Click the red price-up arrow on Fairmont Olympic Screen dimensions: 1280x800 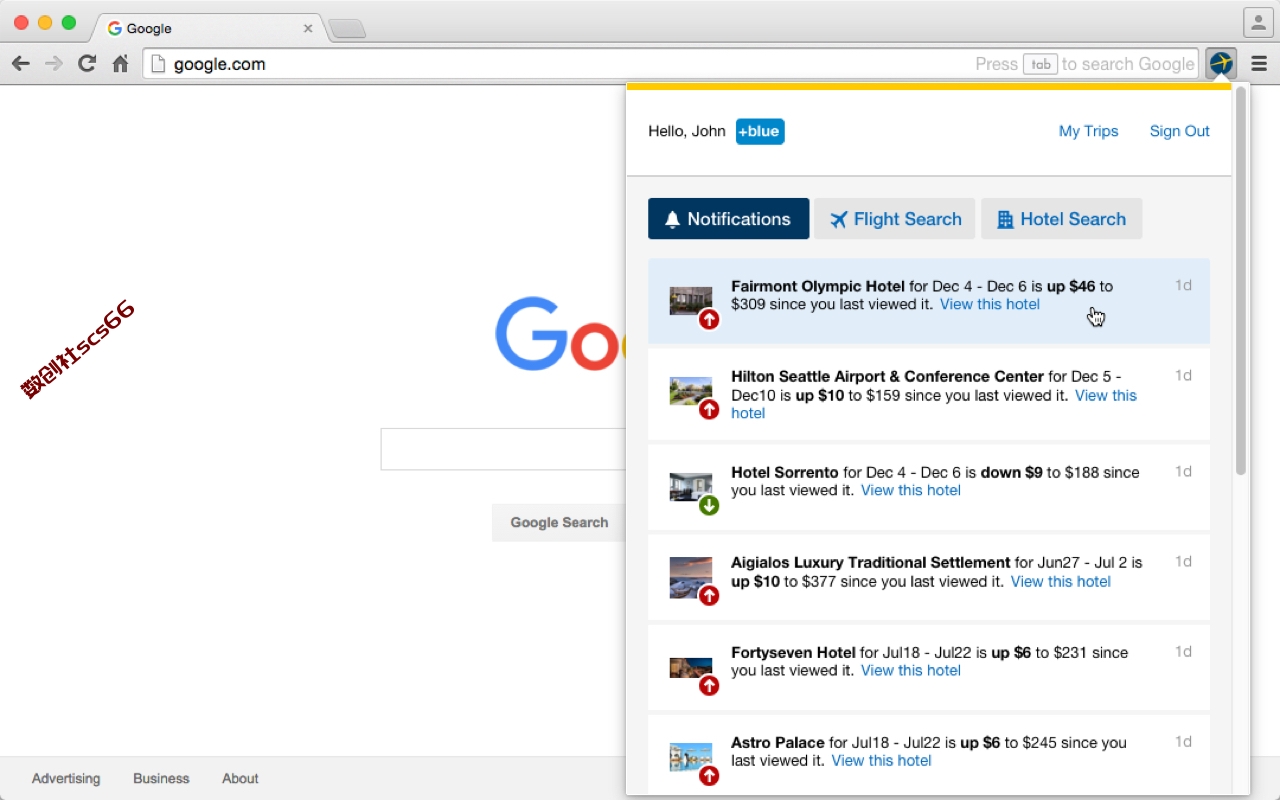click(709, 320)
